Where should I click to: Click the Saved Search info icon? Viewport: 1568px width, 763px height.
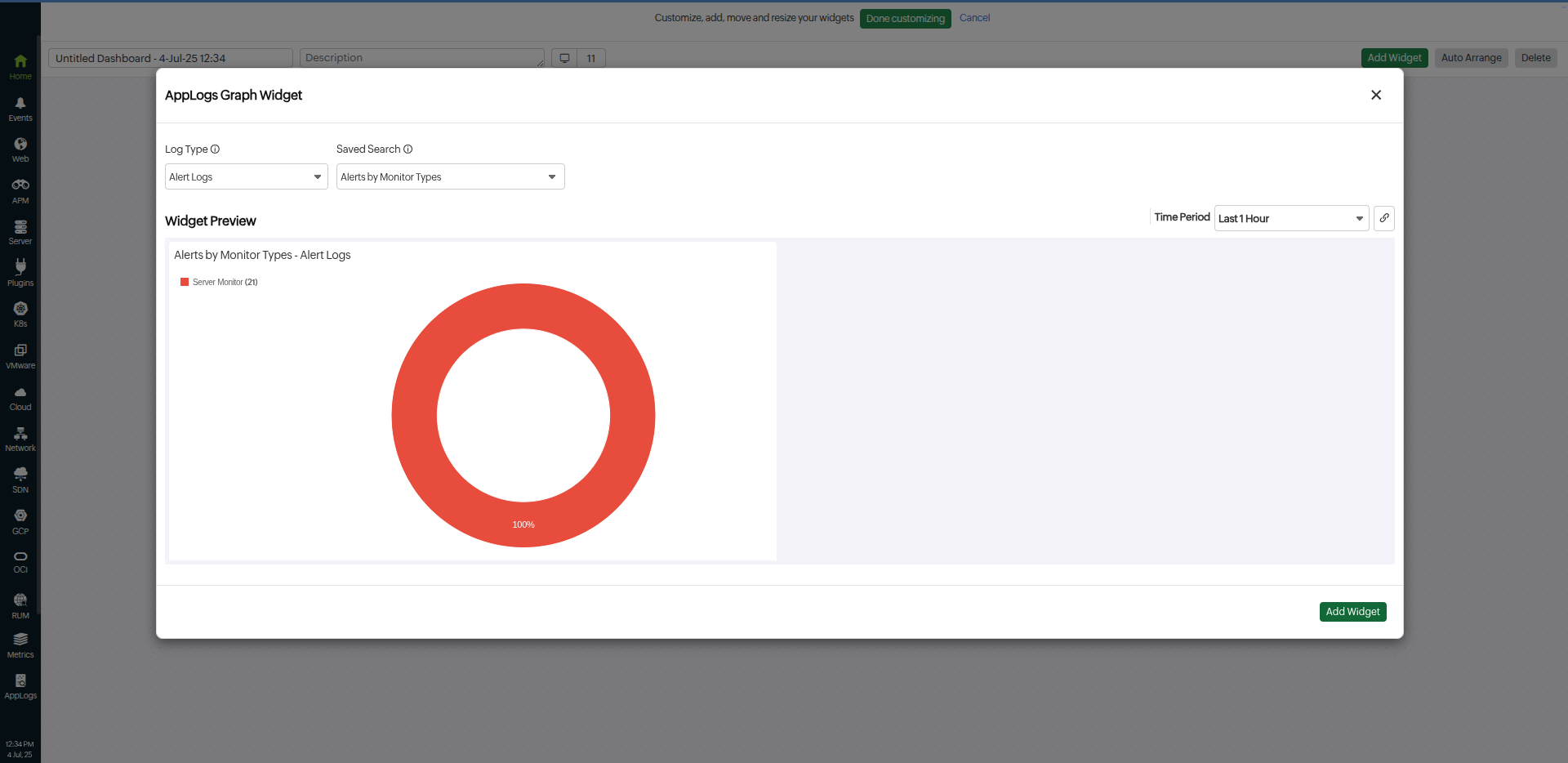click(x=408, y=149)
